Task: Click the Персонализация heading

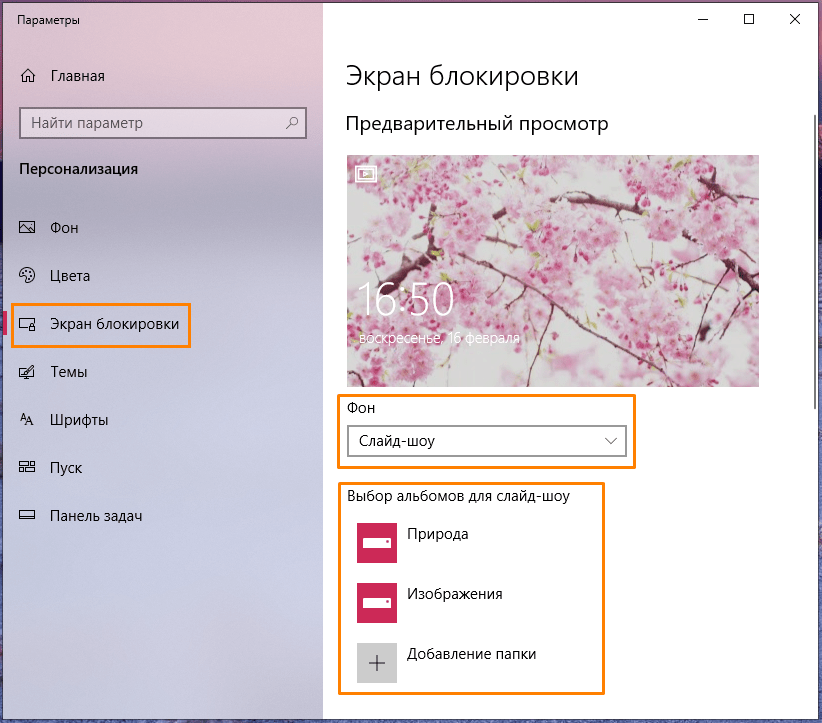Action: tap(79, 169)
